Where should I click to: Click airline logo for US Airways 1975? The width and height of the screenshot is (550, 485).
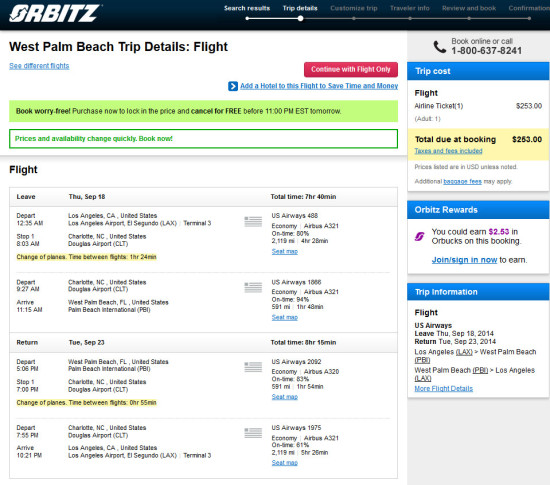pyautogui.click(x=253, y=433)
